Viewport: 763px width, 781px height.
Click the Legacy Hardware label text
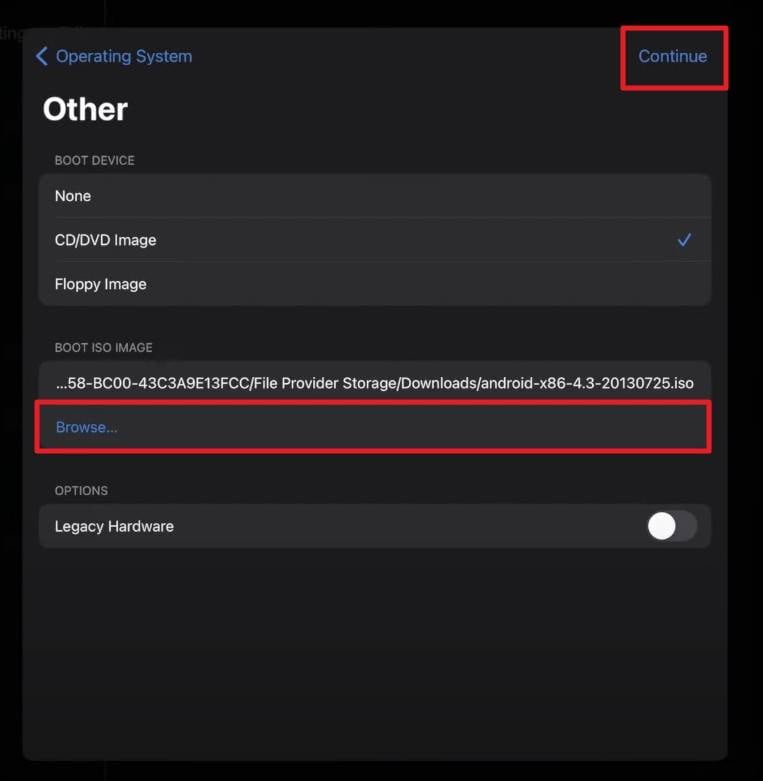[x=114, y=526]
